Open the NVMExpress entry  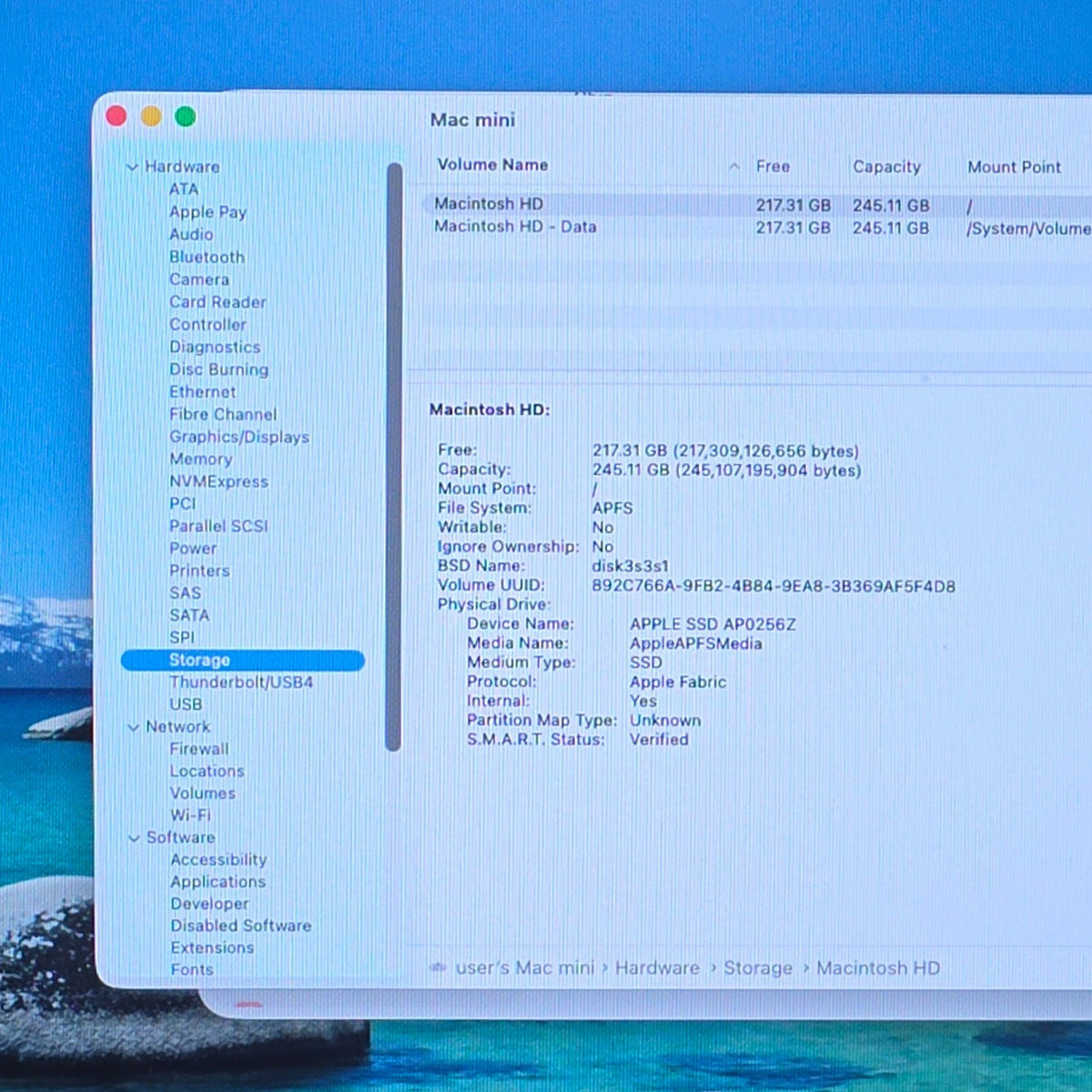point(218,481)
